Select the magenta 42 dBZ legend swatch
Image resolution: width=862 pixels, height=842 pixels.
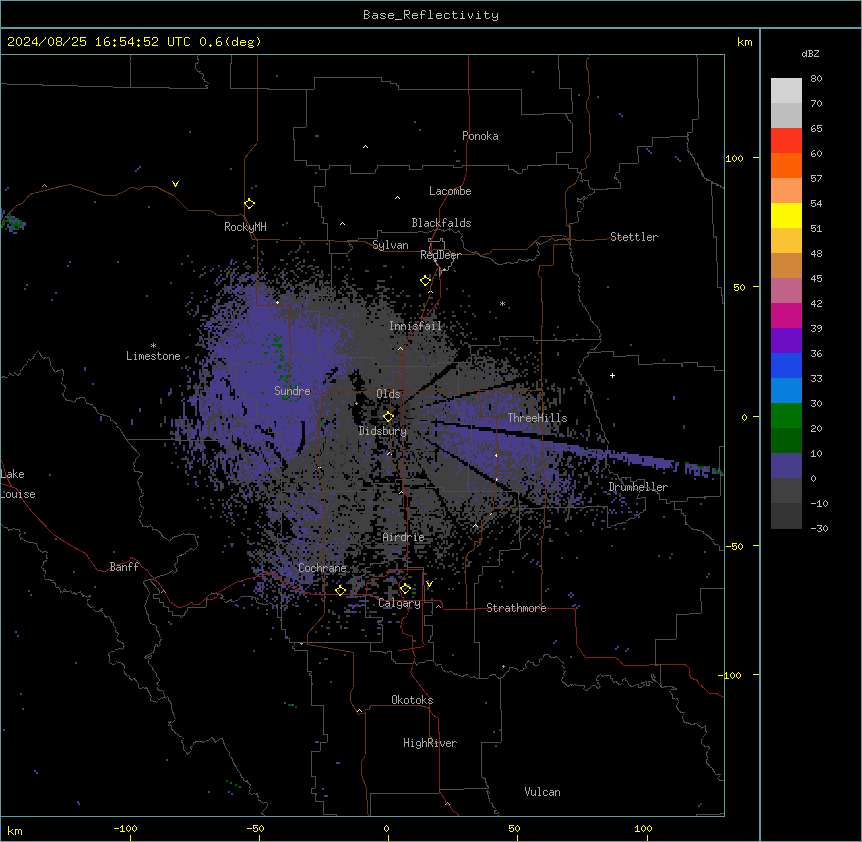pyautogui.click(x=786, y=315)
